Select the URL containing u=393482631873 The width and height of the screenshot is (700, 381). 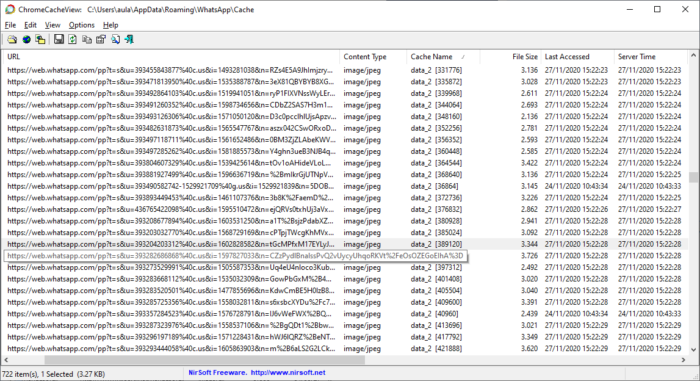pos(171,128)
